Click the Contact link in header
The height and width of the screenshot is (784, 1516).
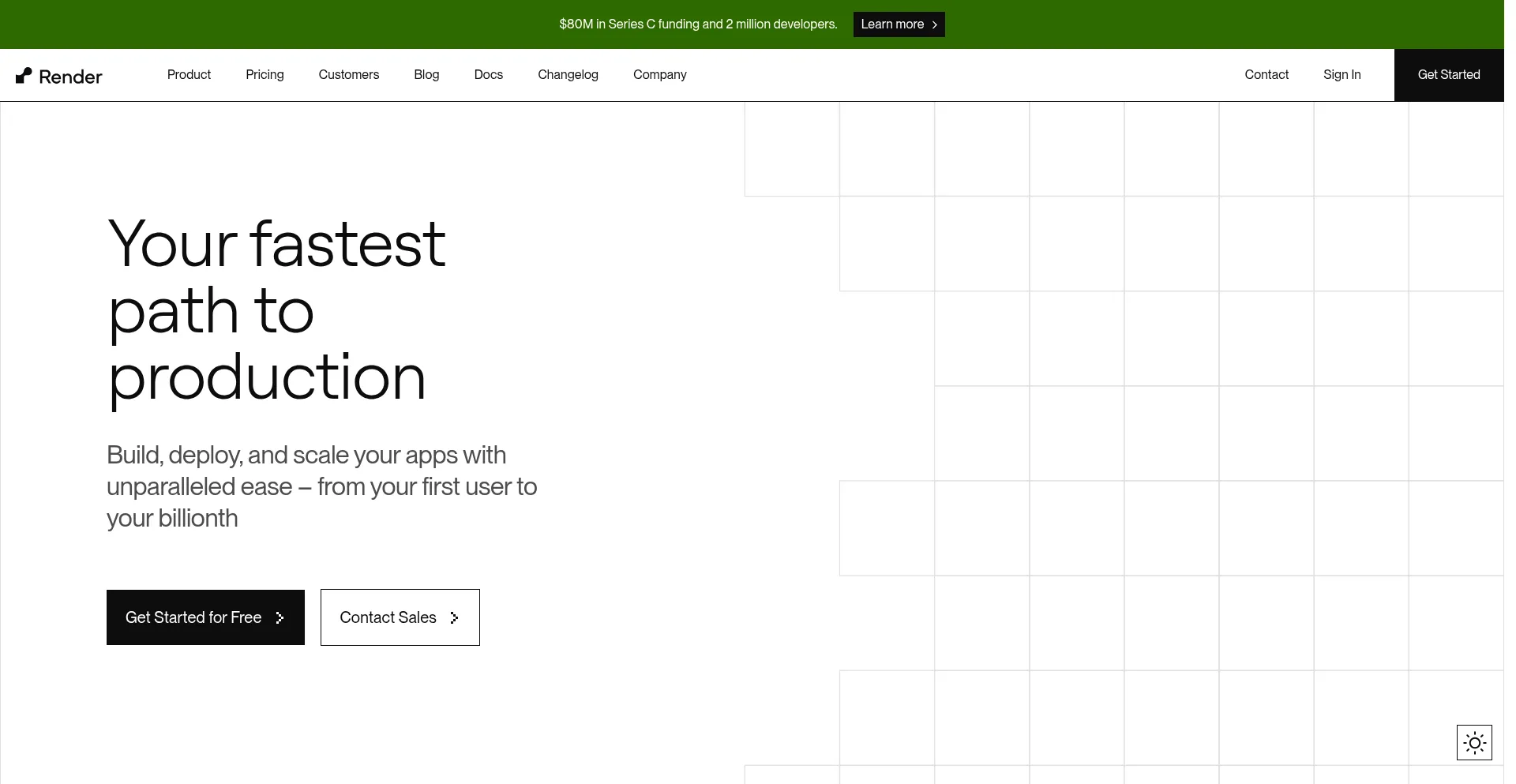1266,75
